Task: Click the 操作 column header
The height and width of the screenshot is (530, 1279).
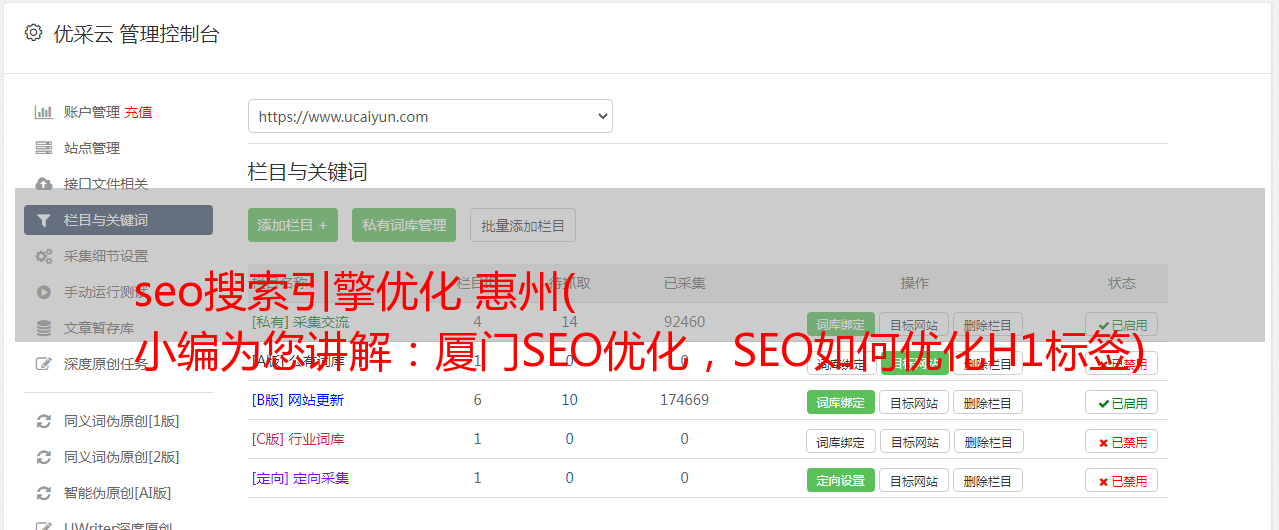Action: click(x=914, y=283)
